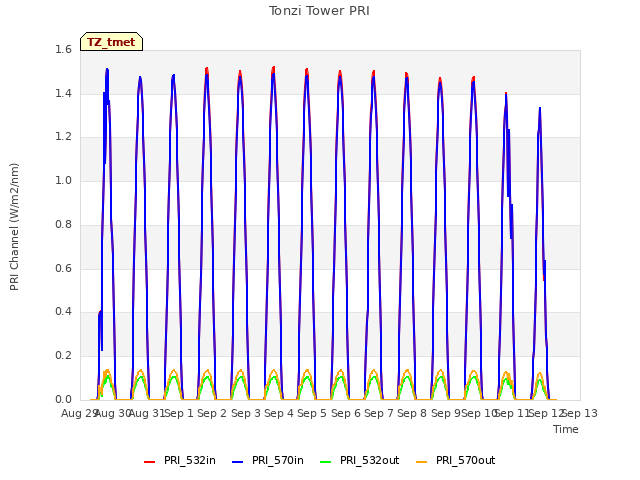The image size is (640, 480).
Task: Click the Sep 7 x-axis tick label
Action: (x=379, y=413)
